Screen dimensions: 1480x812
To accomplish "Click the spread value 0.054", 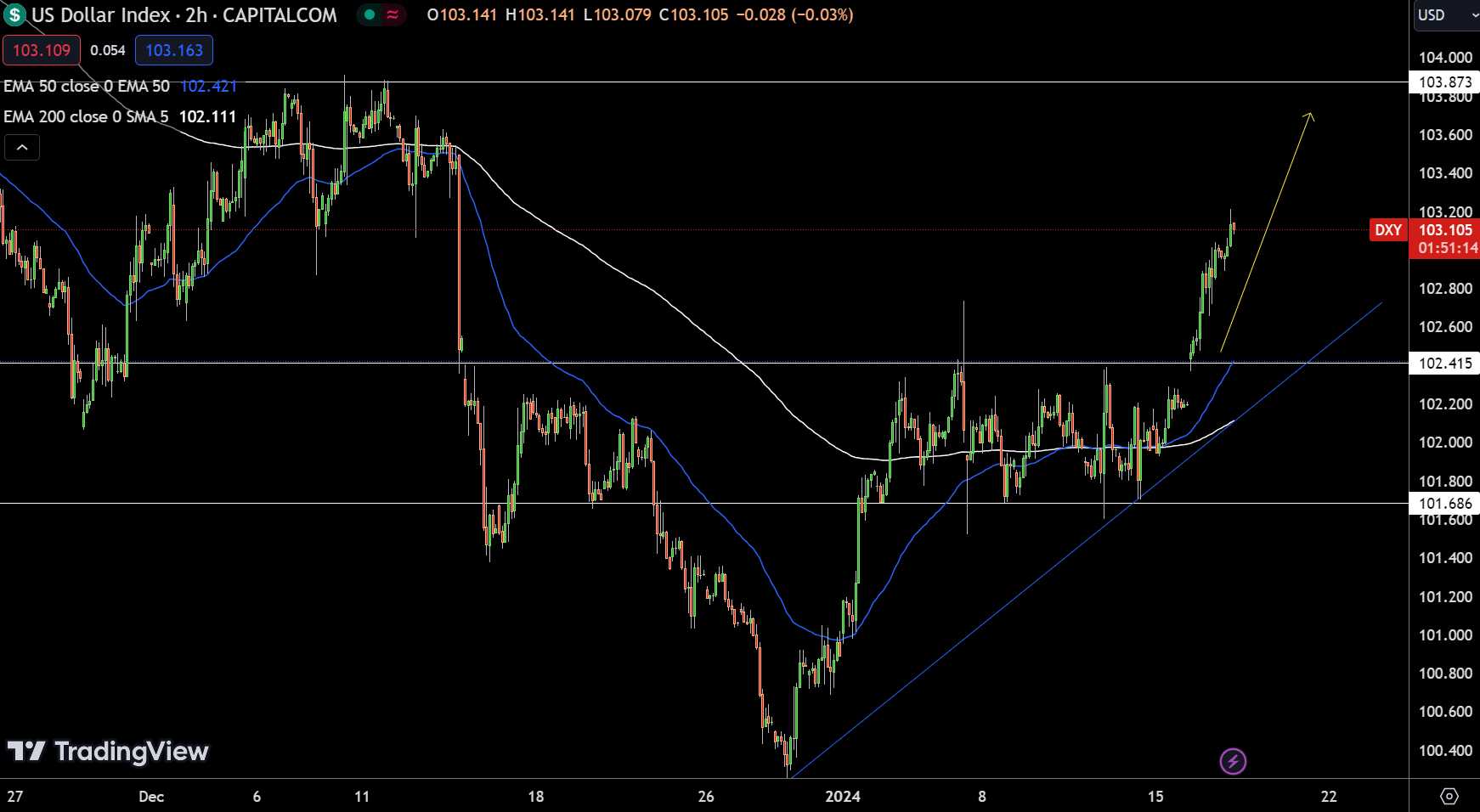I will (x=108, y=51).
